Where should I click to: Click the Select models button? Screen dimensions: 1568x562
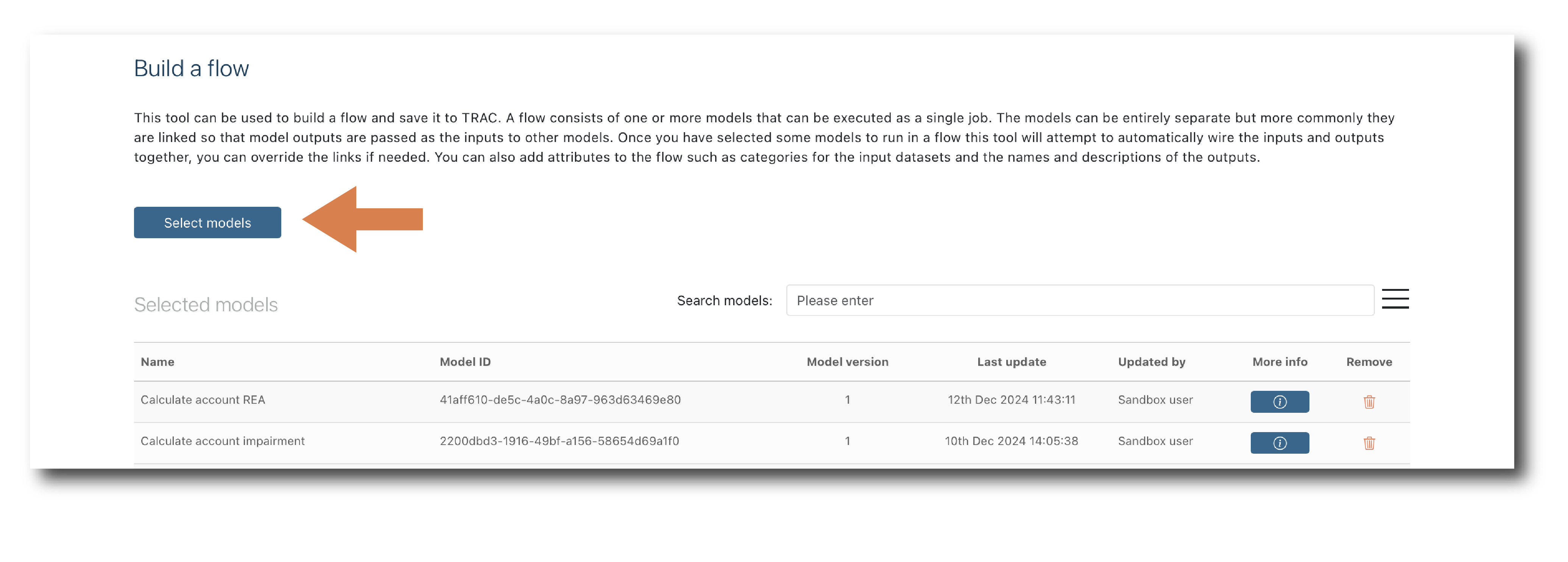point(207,223)
